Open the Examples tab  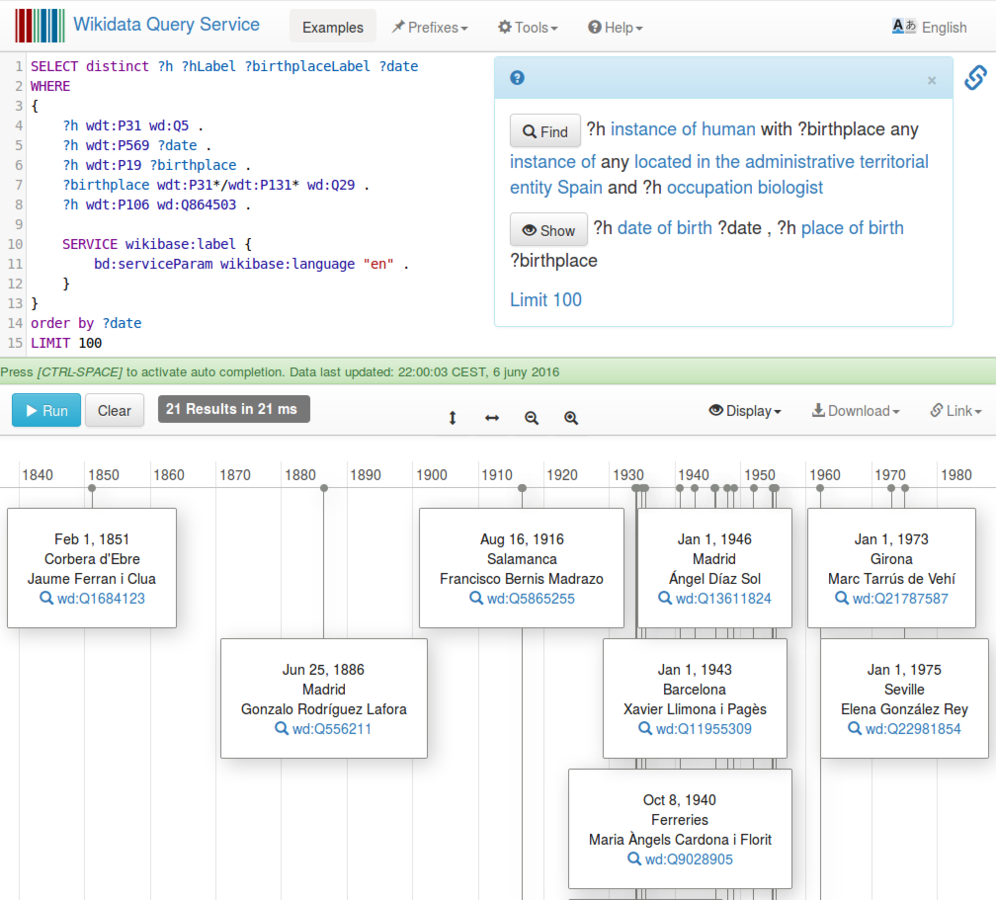tap(332, 27)
